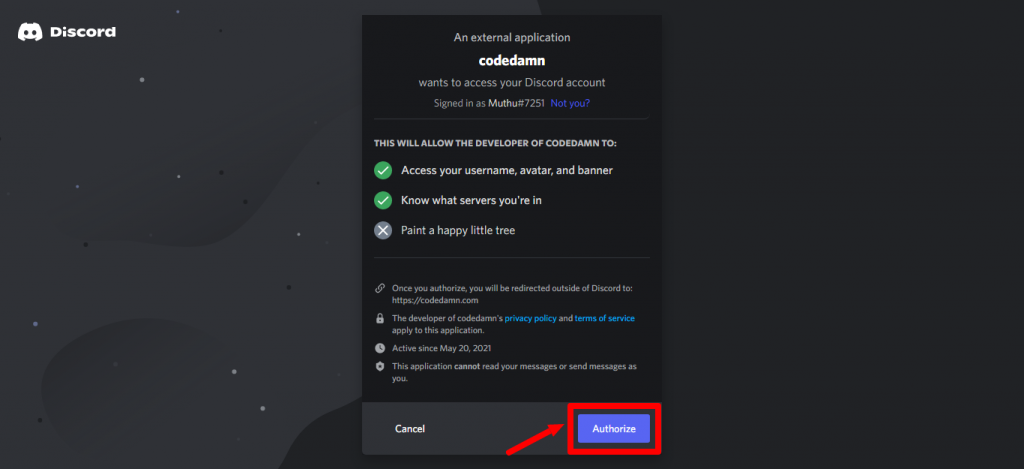
Task: Click the 'Access your username, avatar, and banner' text
Action: (507, 170)
